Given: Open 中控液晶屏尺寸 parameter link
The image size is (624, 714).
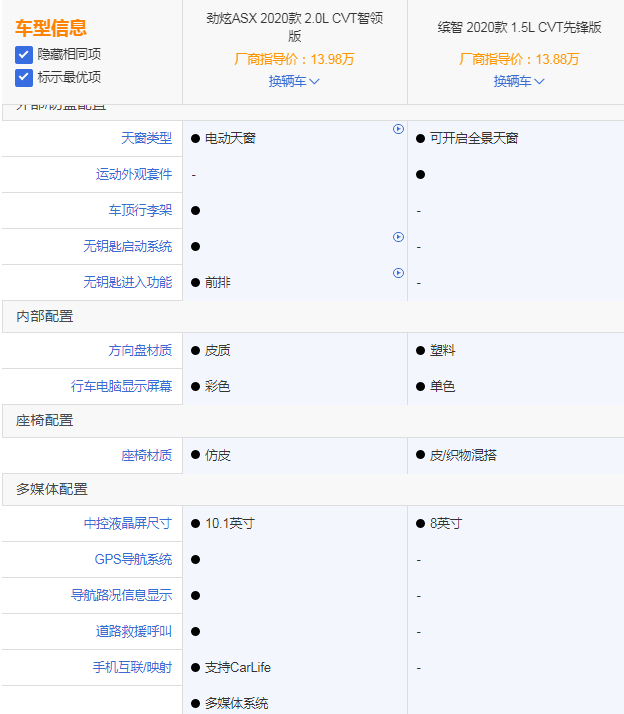Looking at the screenshot, I should coord(128,523).
